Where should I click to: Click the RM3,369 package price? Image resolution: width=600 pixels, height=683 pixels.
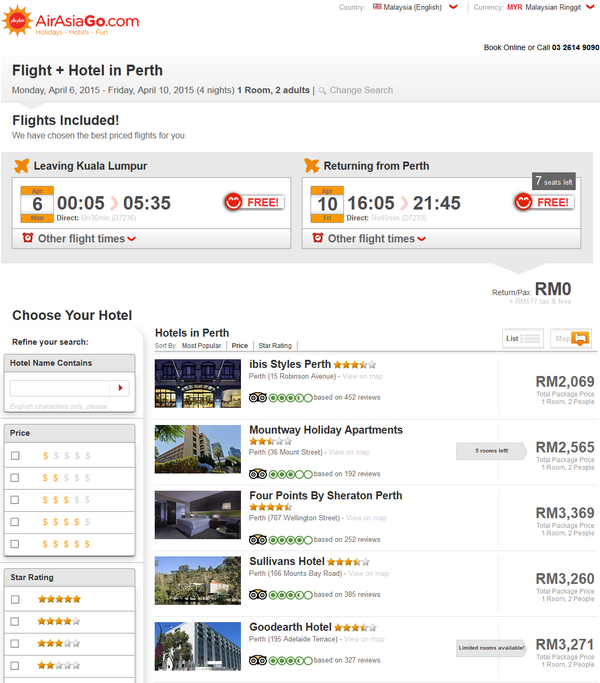(565, 513)
